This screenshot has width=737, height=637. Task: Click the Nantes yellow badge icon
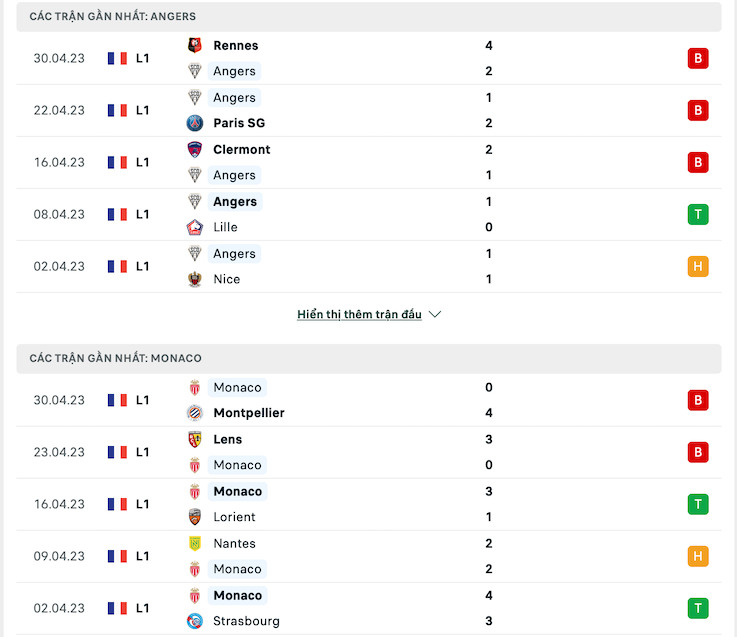click(x=195, y=543)
